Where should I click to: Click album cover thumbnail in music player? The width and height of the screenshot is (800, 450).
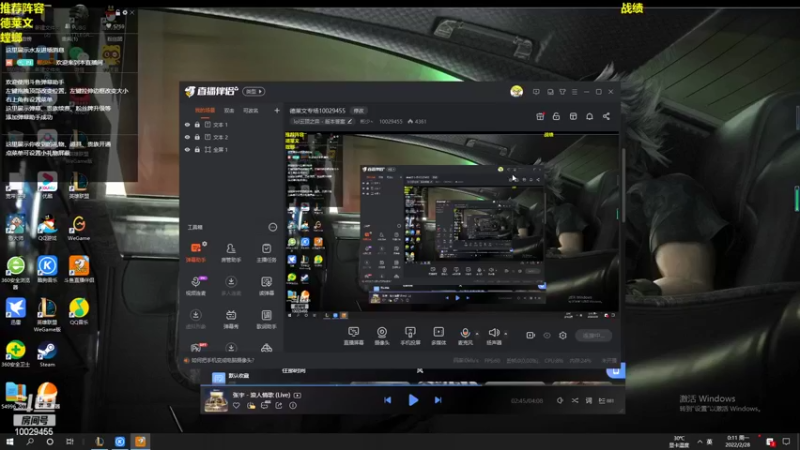click(x=216, y=401)
